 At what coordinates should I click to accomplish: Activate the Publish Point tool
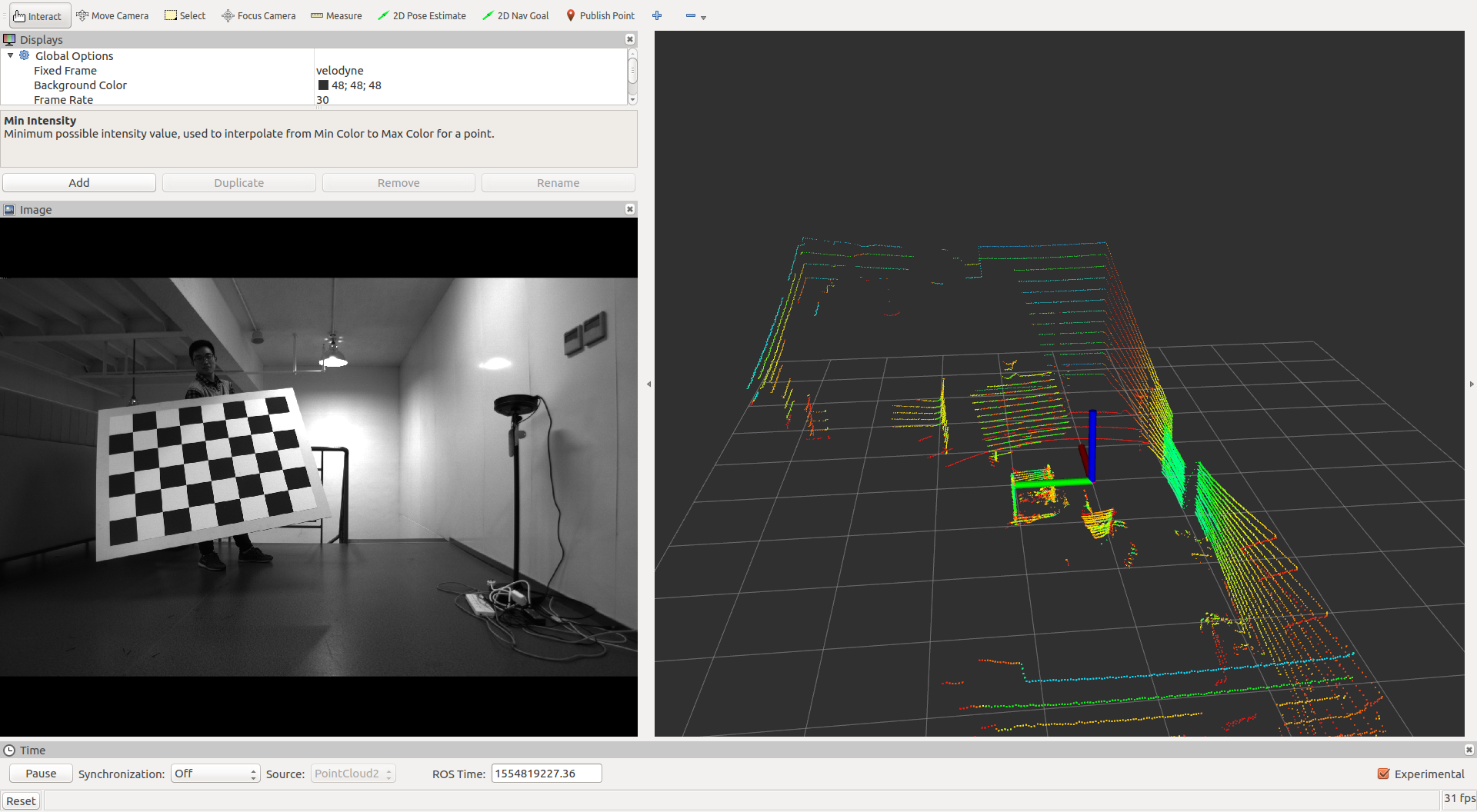tap(600, 15)
